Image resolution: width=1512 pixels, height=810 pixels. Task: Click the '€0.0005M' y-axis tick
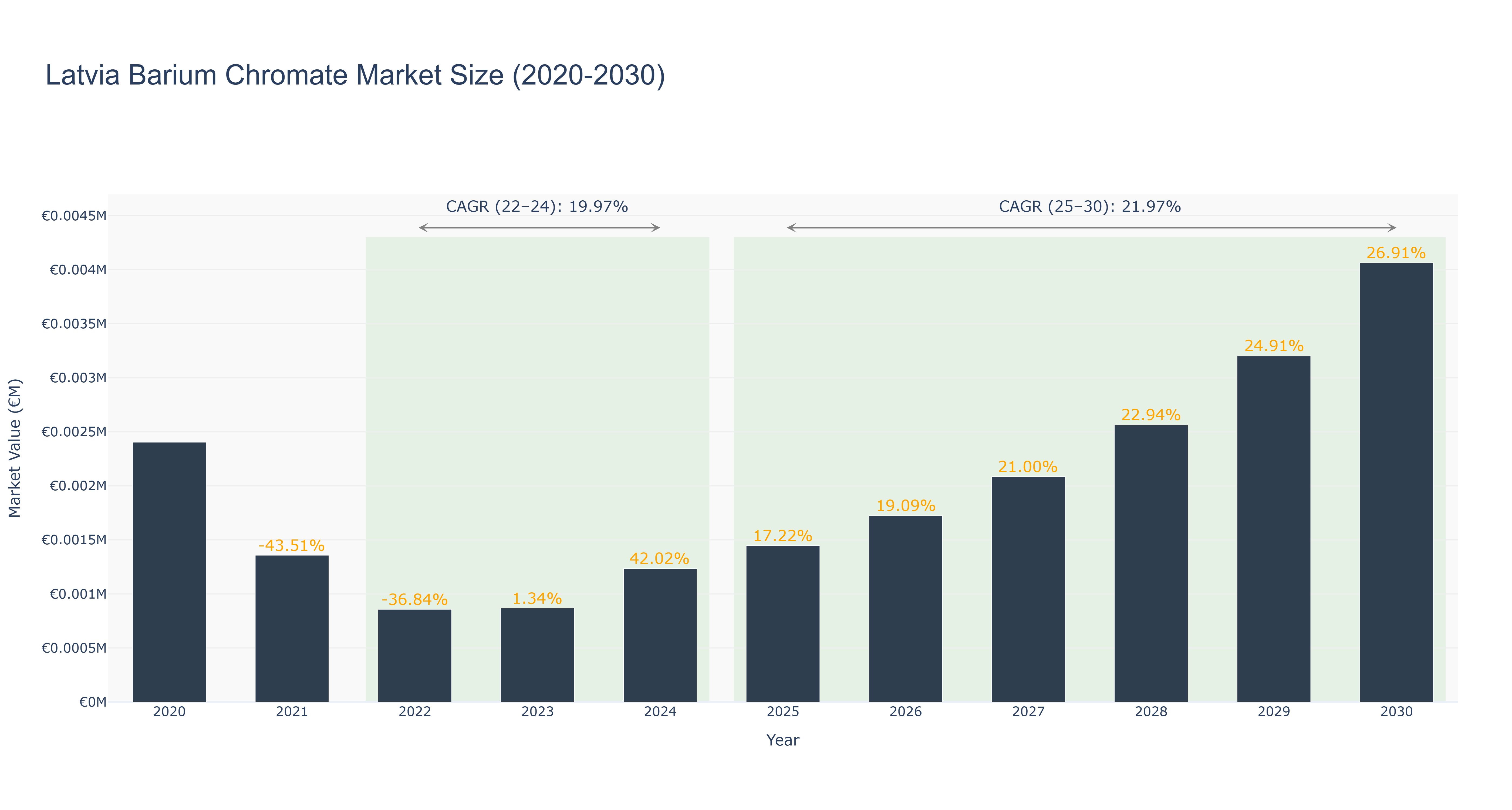point(74,648)
